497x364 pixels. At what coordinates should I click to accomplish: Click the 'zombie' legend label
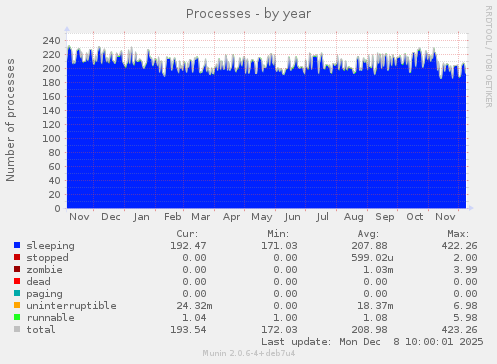point(44,270)
